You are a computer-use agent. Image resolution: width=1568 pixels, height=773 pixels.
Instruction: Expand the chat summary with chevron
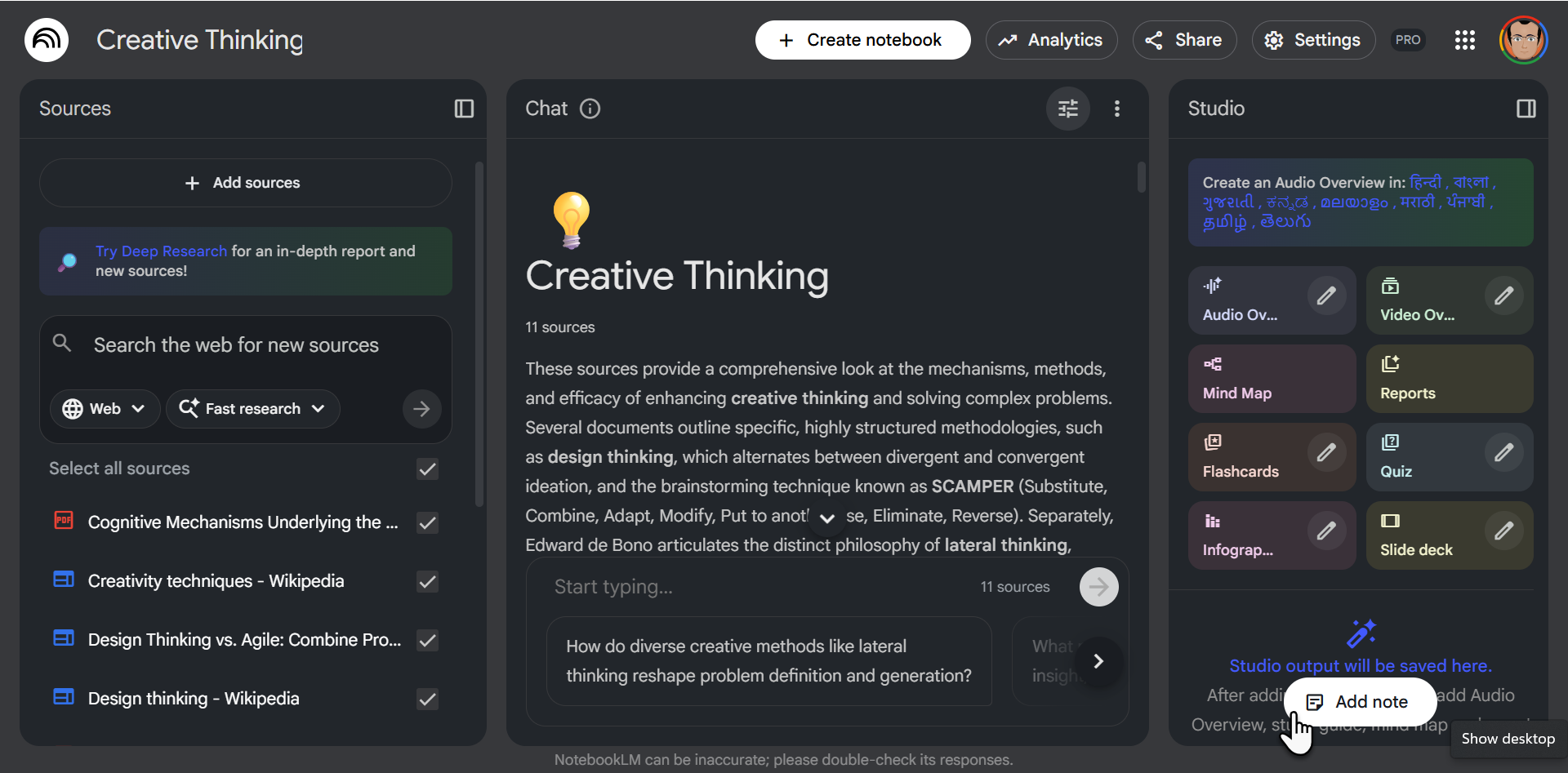pos(826,518)
